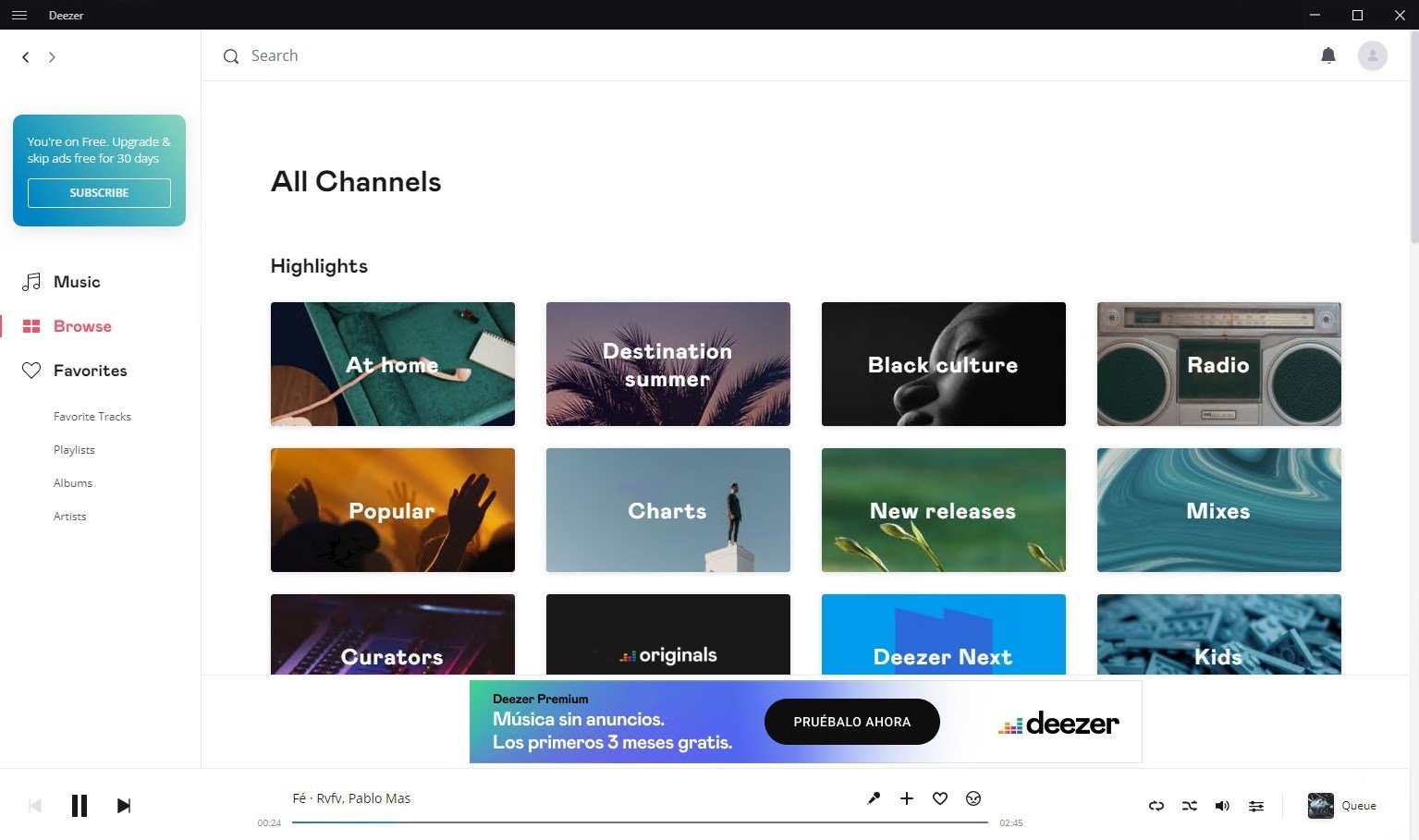Click the Browse grid icon
The width and height of the screenshot is (1419, 840).
click(x=31, y=326)
